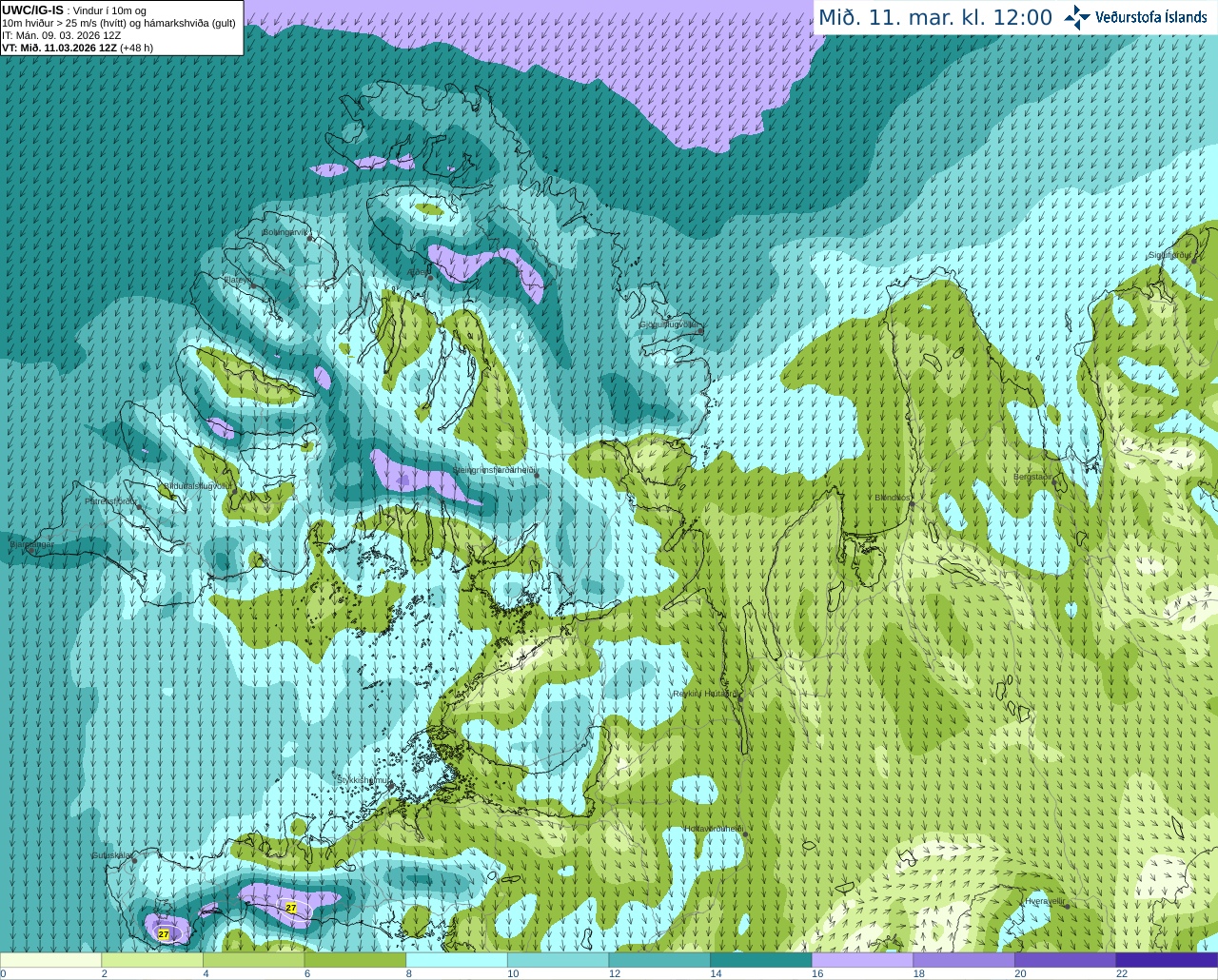Pick the 4–6 m/s green legend swatch
Screen dimensions: 1218x980
(x=254, y=960)
